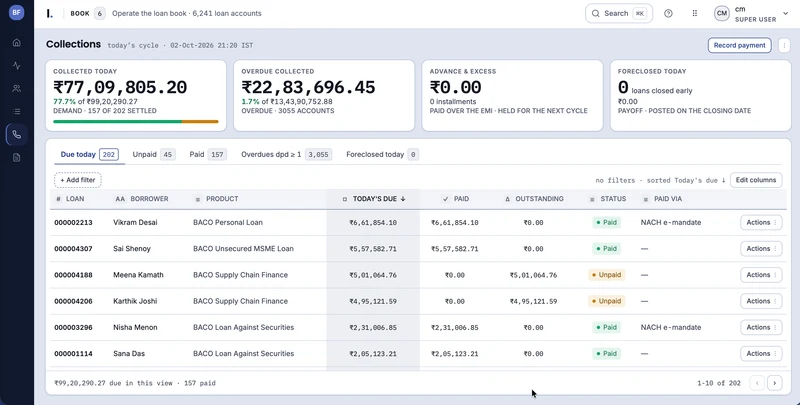Open the activity pulse icon in sidebar

17,65
